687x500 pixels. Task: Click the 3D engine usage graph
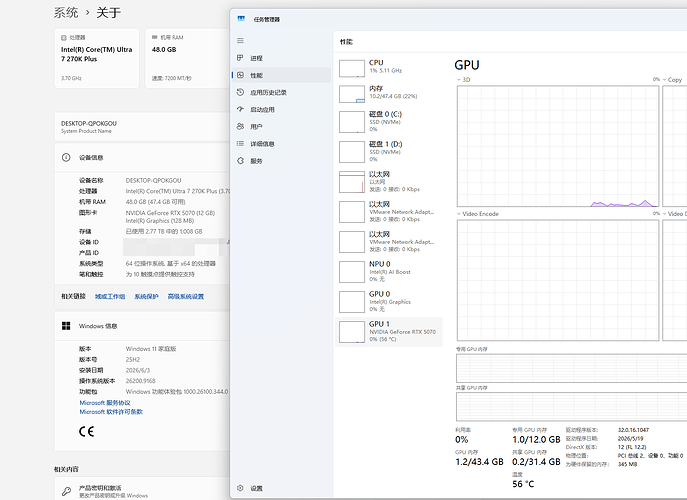[x=558, y=146]
